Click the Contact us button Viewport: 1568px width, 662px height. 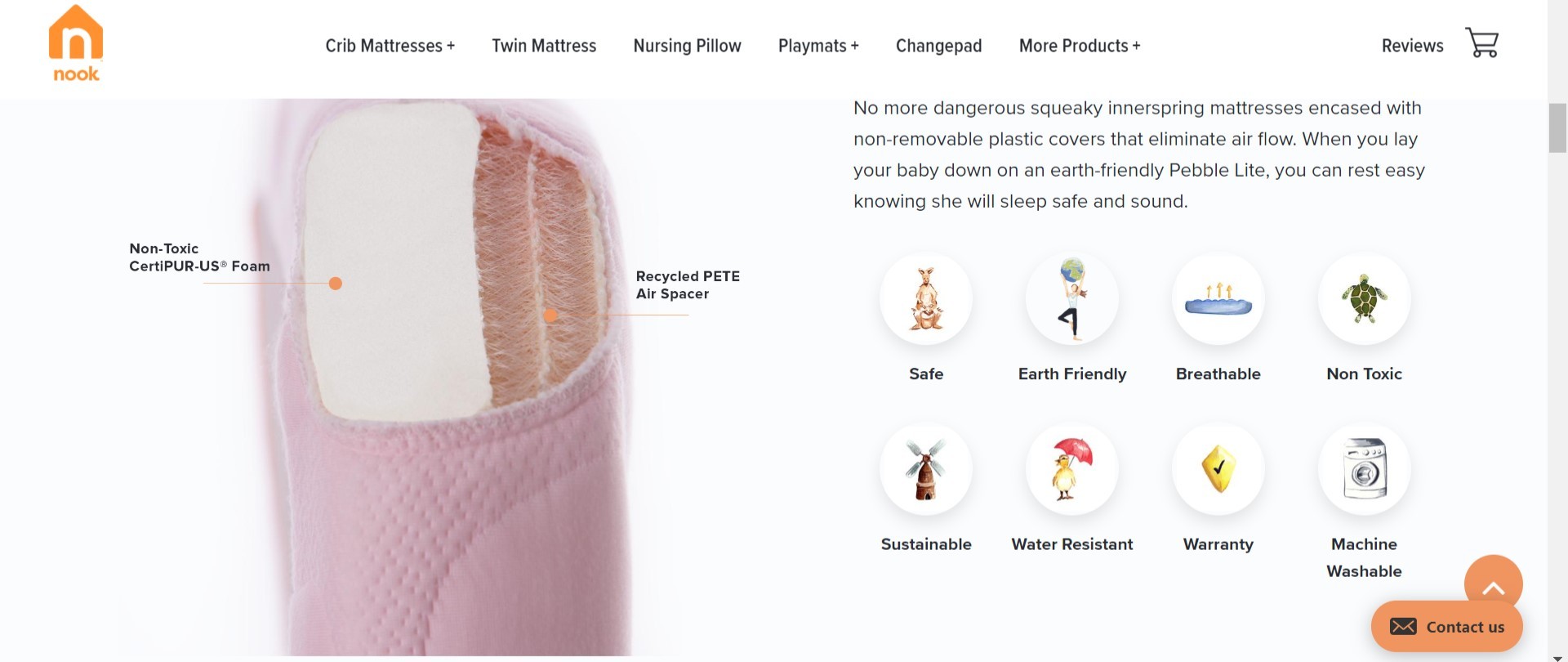pos(1446,627)
